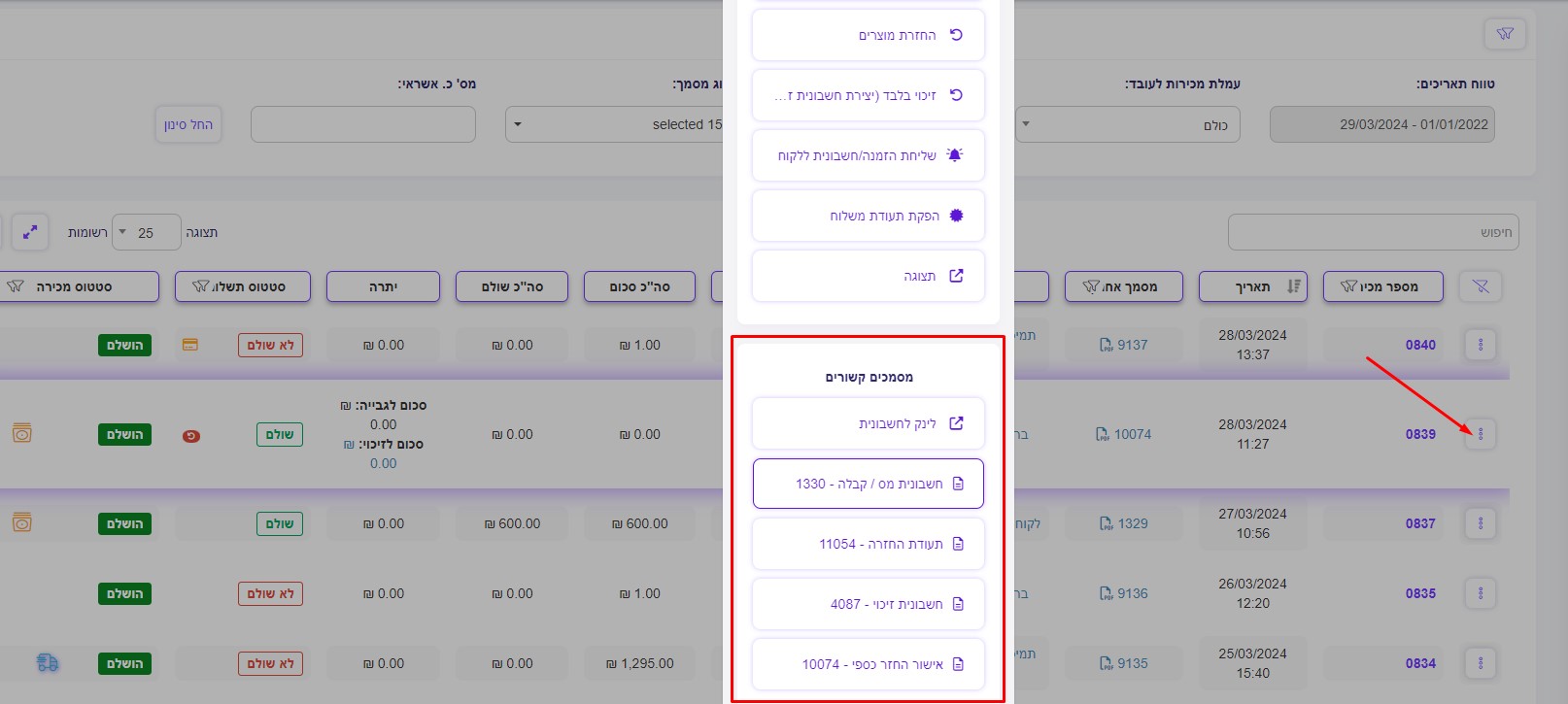Screen dimensions: 1568x704
Task: Click the box icon in row 0837
Action: (x=22, y=523)
